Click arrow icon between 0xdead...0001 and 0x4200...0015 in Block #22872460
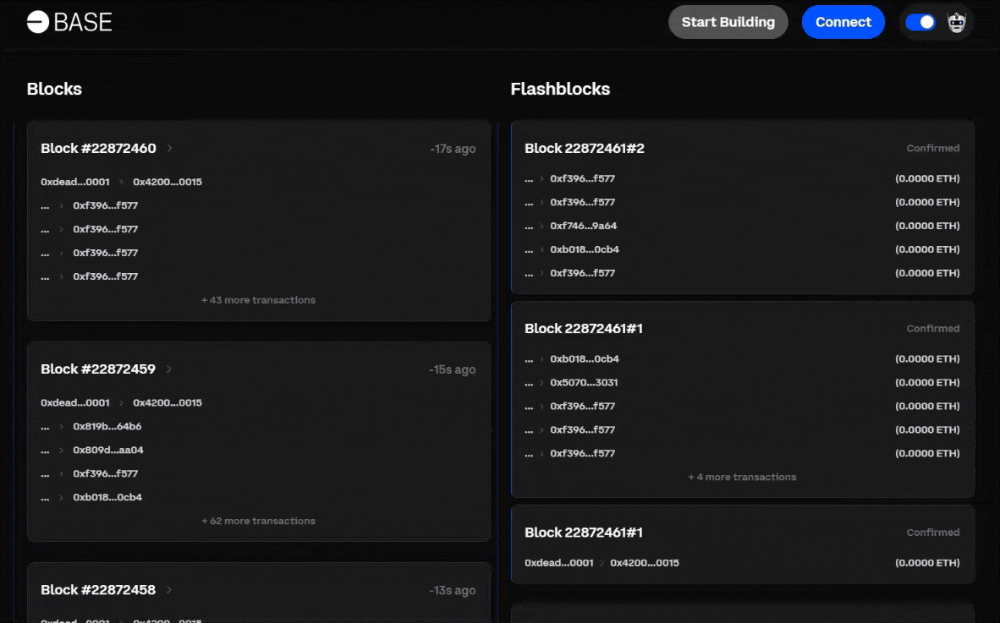Screen dimensions: 1000x623 (x=121, y=182)
